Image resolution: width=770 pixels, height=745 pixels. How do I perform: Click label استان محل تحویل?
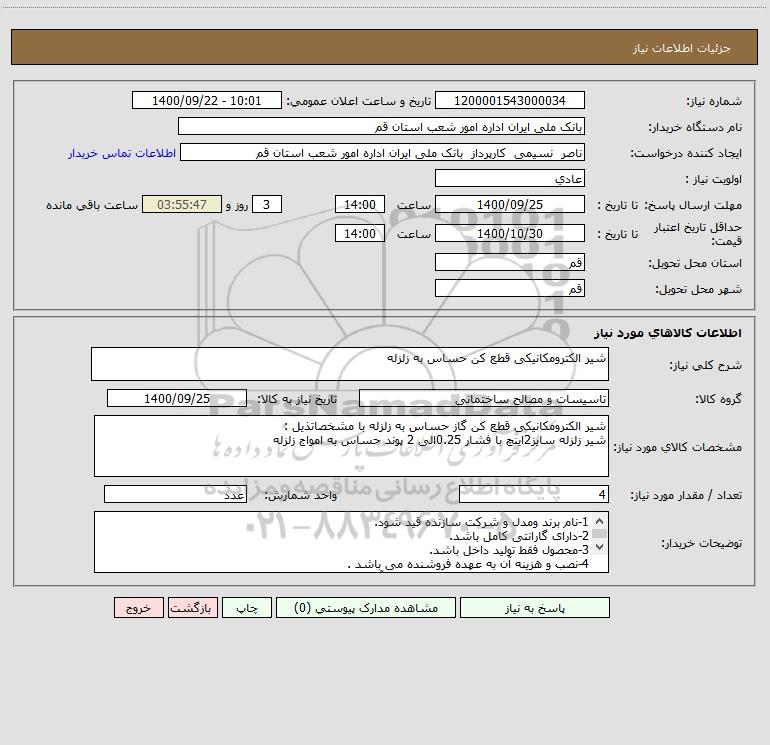tap(695, 263)
